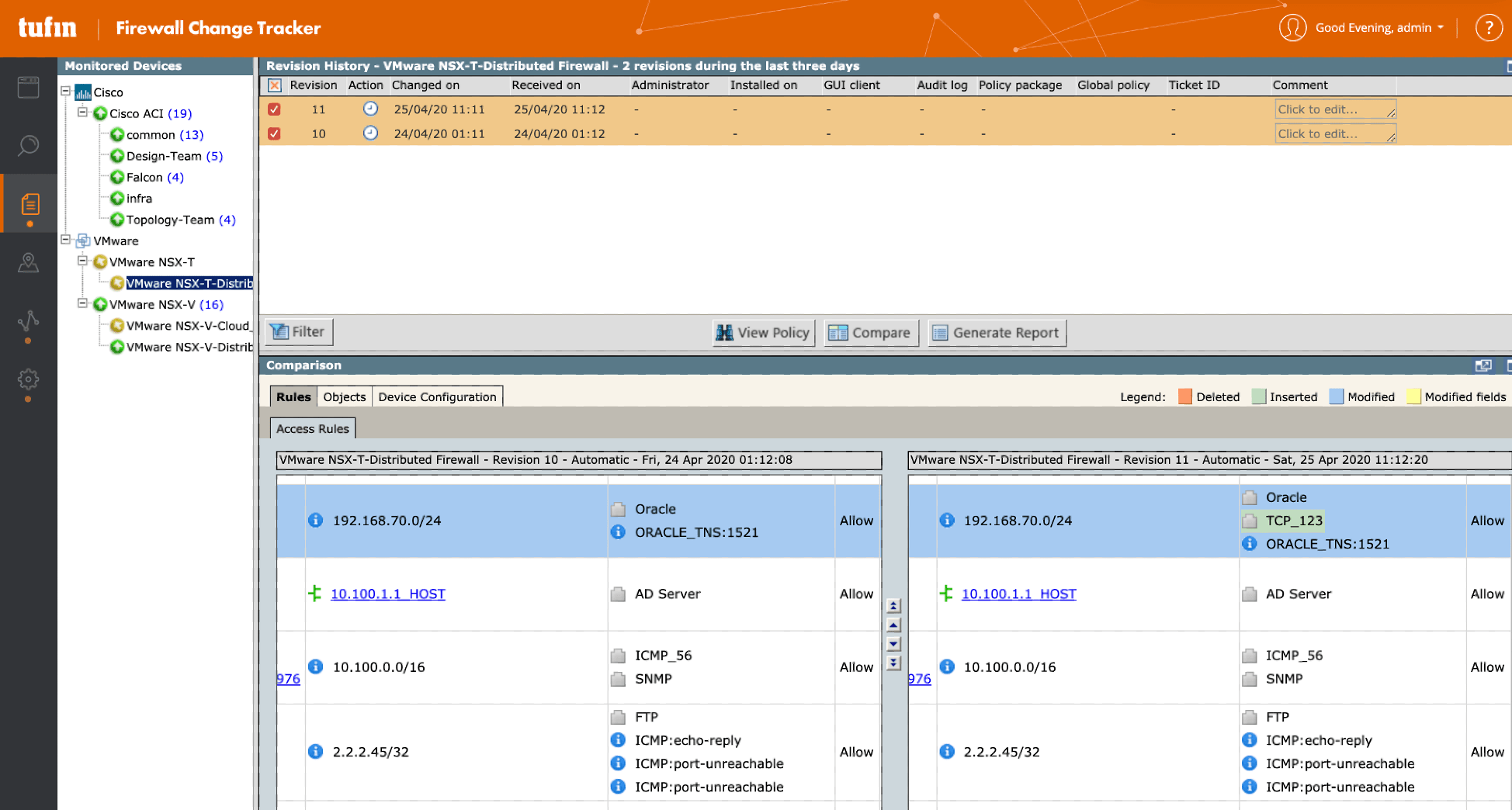Click the clock action icon for revision 10
Viewport: 1512px width, 810px height.
coord(370,133)
